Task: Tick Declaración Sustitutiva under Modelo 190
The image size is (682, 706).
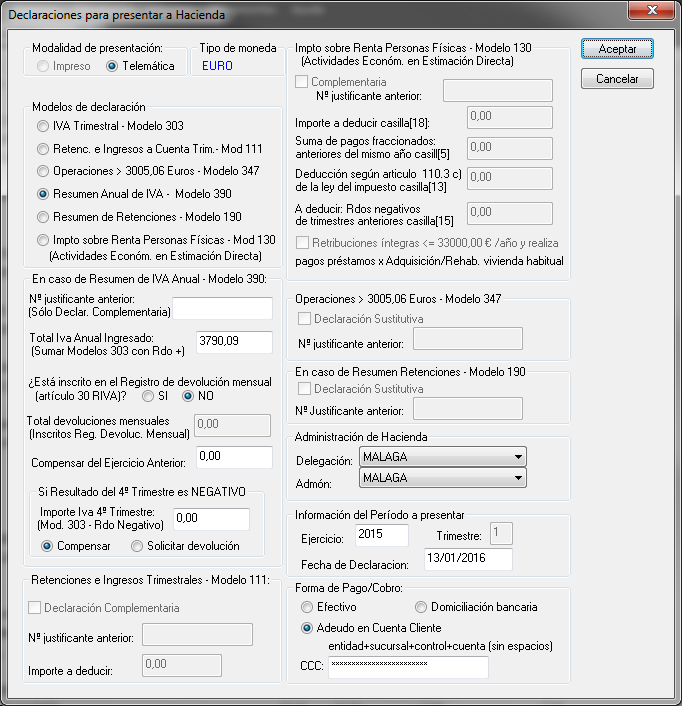Action: click(361, 389)
